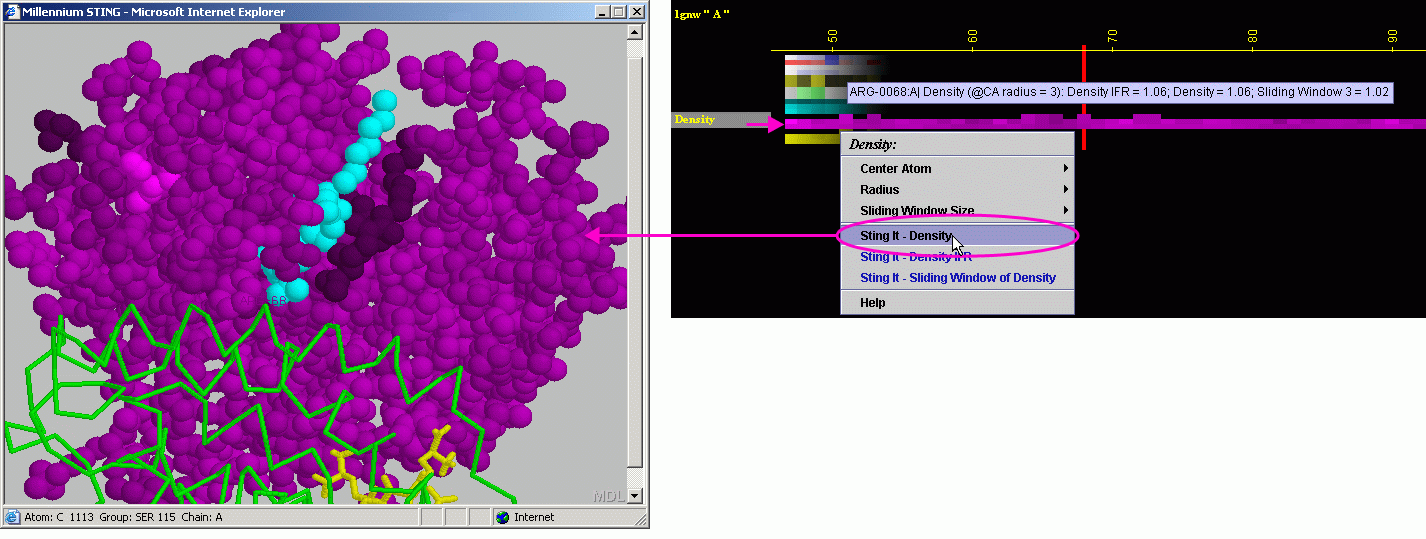Maximize the Millennium STING window
This screenshot has height=539, width=1426.
(618, 12)
